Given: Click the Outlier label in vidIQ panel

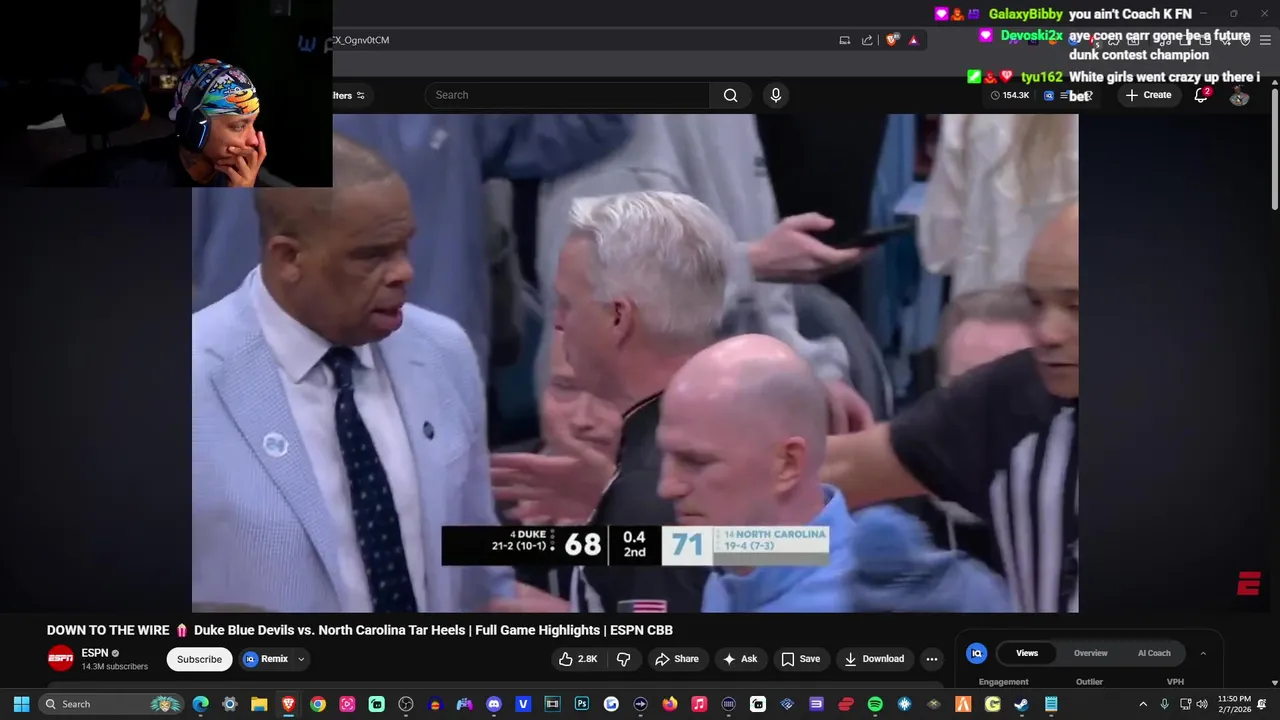Looking at the screenshot, I should (x=1089, y=682).
